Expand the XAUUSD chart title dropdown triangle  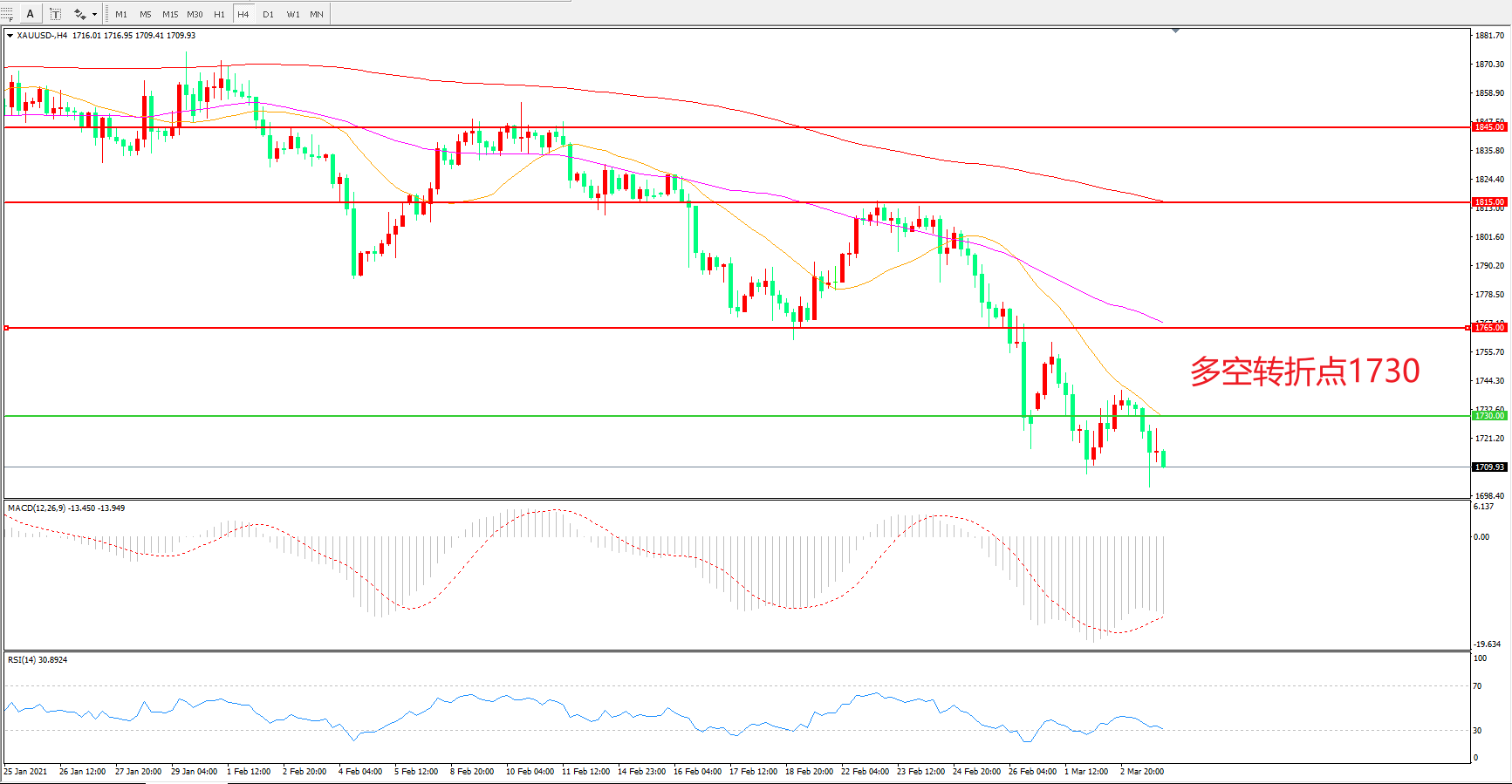point(10,36)
